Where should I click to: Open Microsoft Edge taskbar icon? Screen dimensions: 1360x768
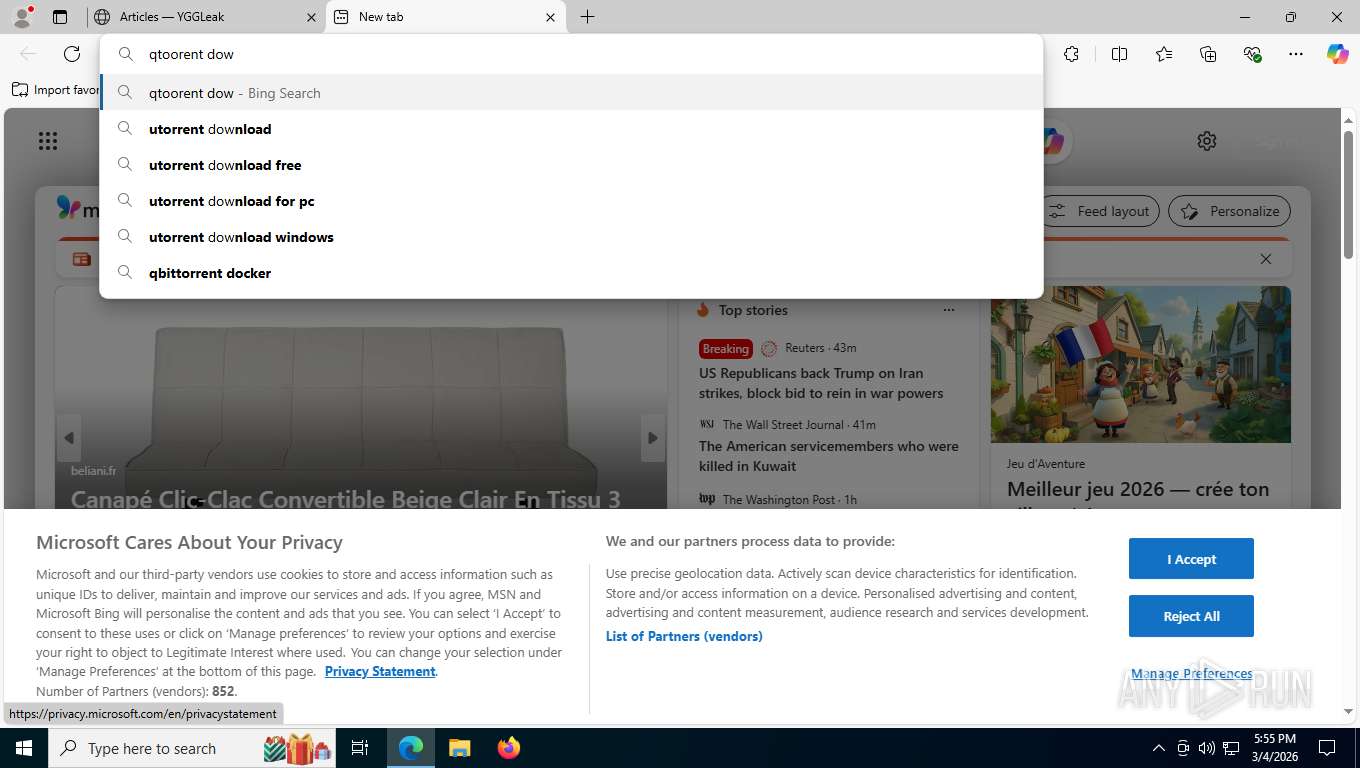tap(411, 748)
